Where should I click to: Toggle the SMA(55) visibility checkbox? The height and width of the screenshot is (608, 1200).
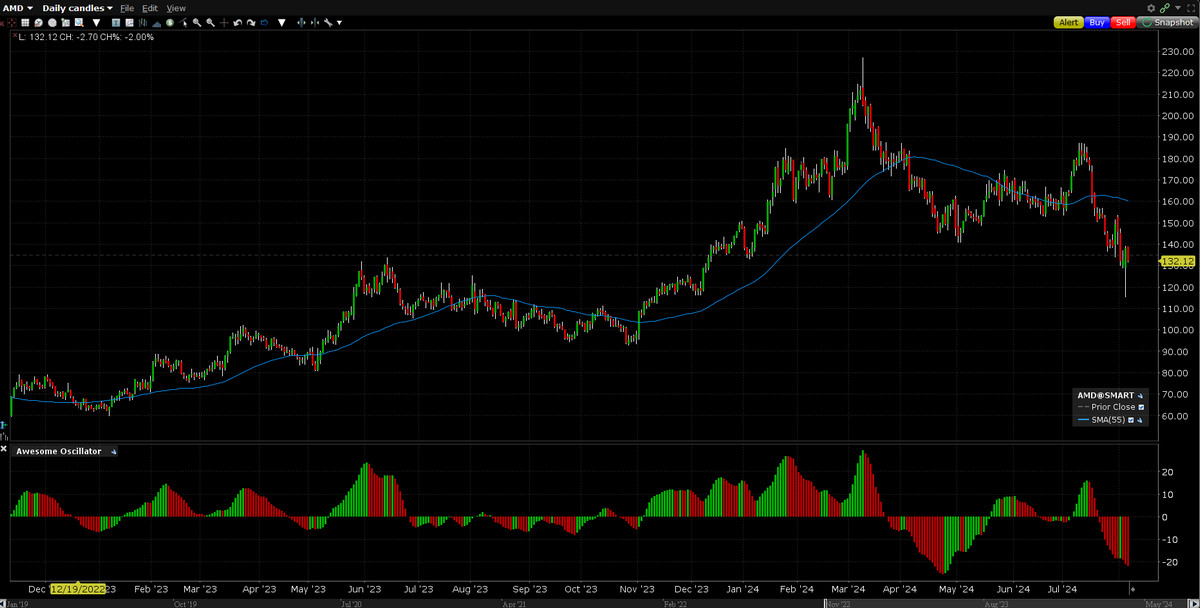pos(1132,421)
